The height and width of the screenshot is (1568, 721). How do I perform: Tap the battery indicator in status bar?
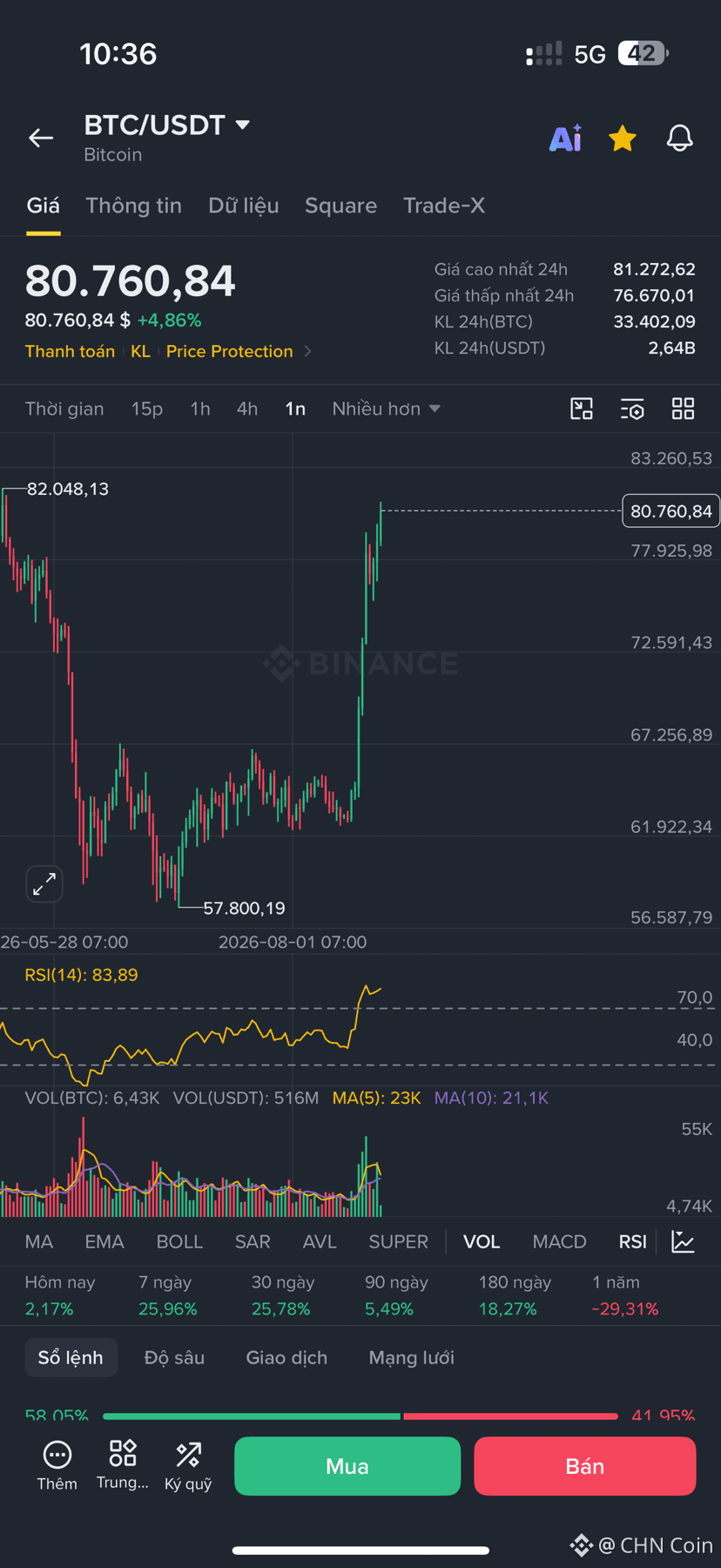[643, 54]
